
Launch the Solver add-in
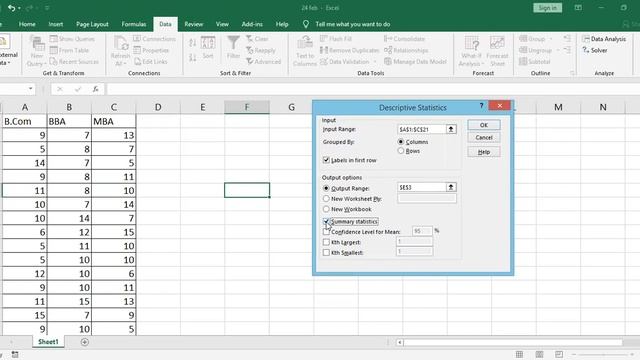pyautogui.click(x=595, y=50)
